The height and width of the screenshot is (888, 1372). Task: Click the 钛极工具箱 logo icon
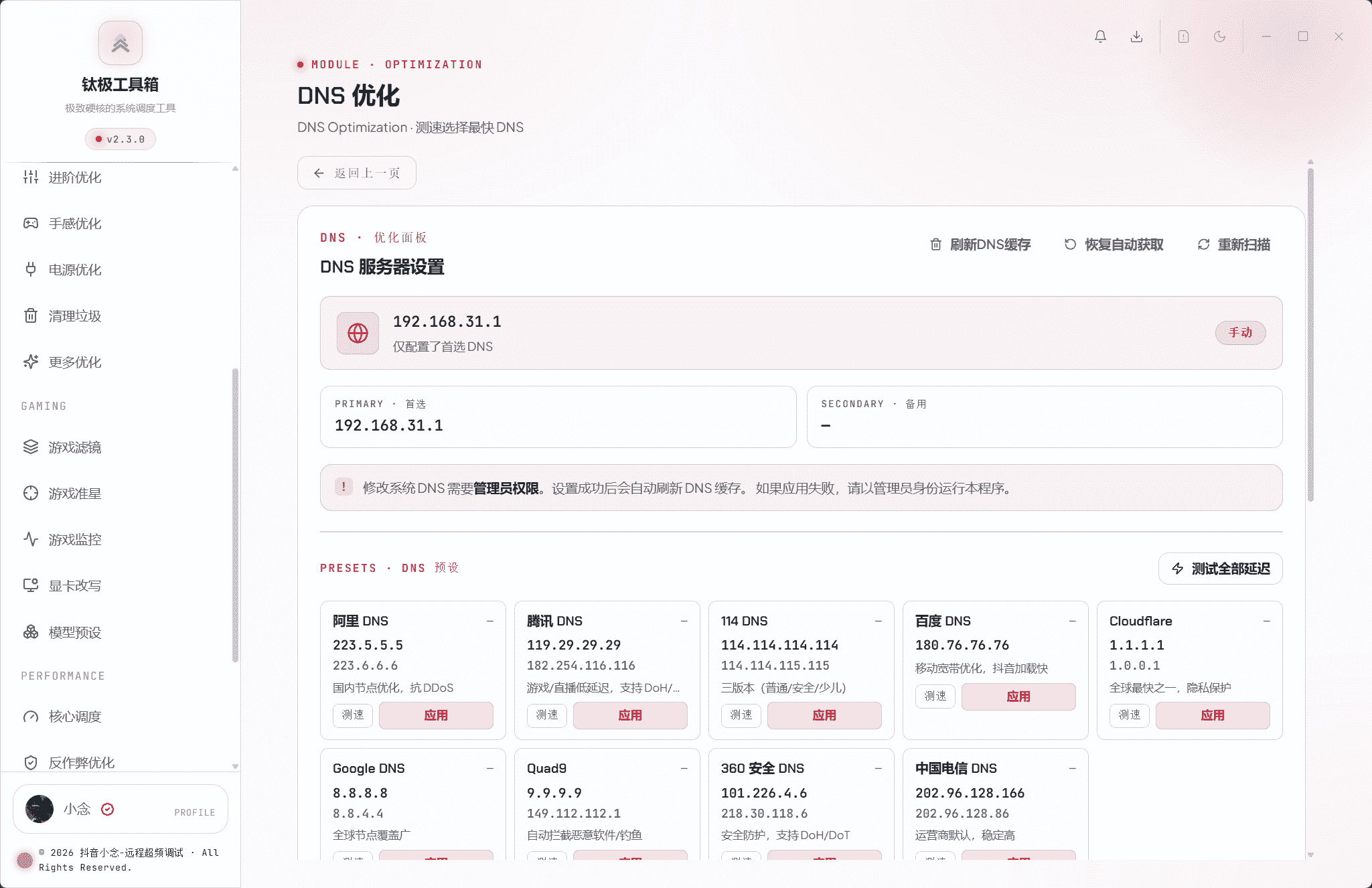(x=121, y=44)
